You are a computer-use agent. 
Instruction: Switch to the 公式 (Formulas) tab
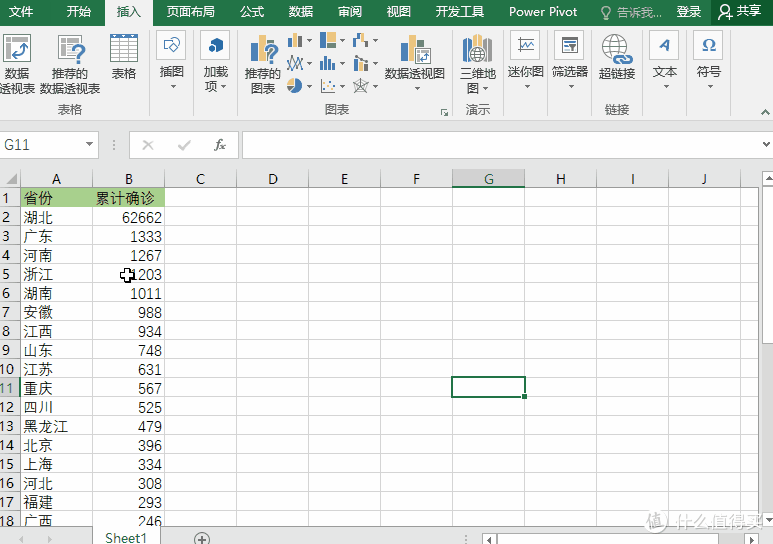[252, 12]
